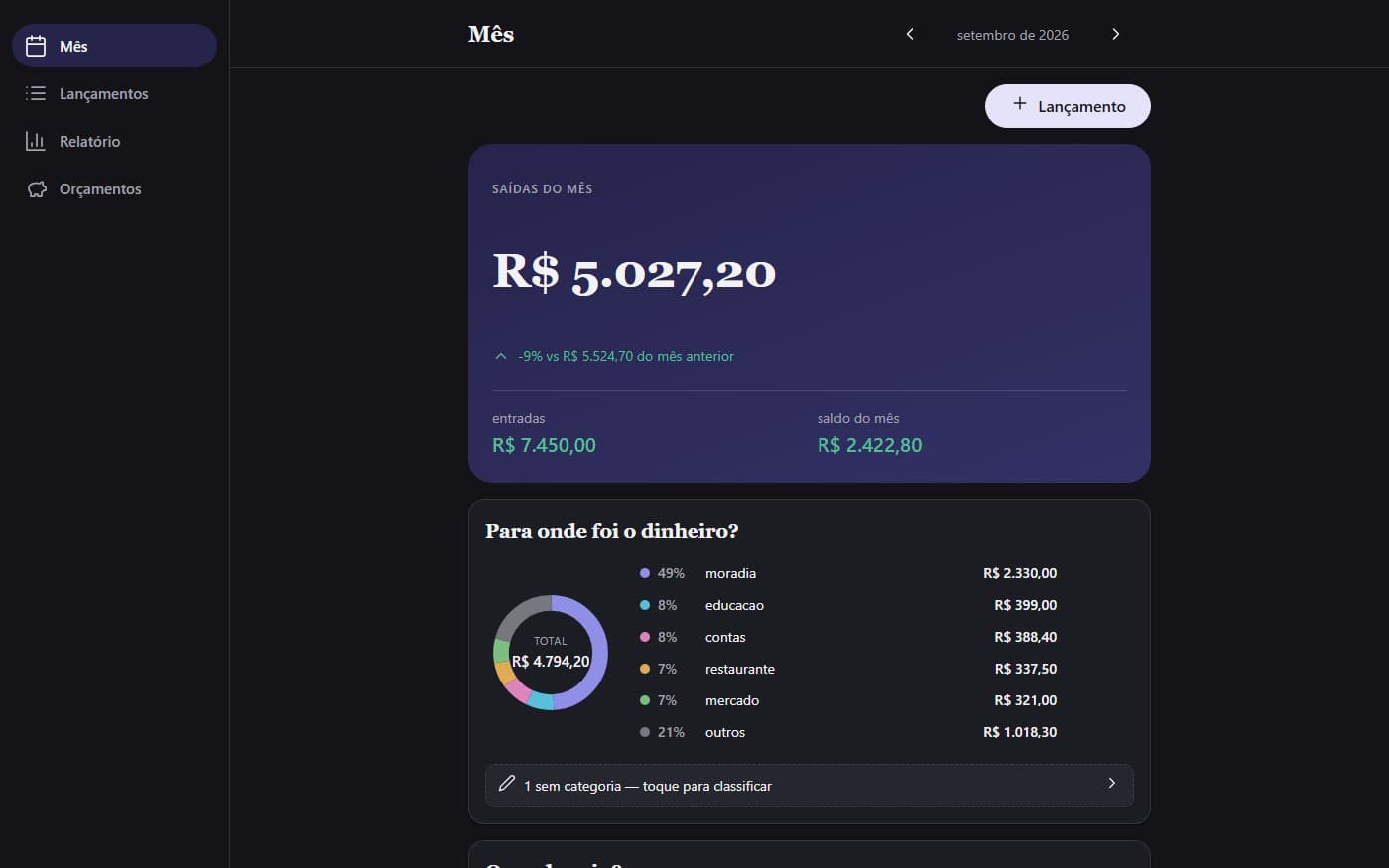Go to next month with right chevron
The height and width of the screenshot is (868, 1389).
point(1115,34)
